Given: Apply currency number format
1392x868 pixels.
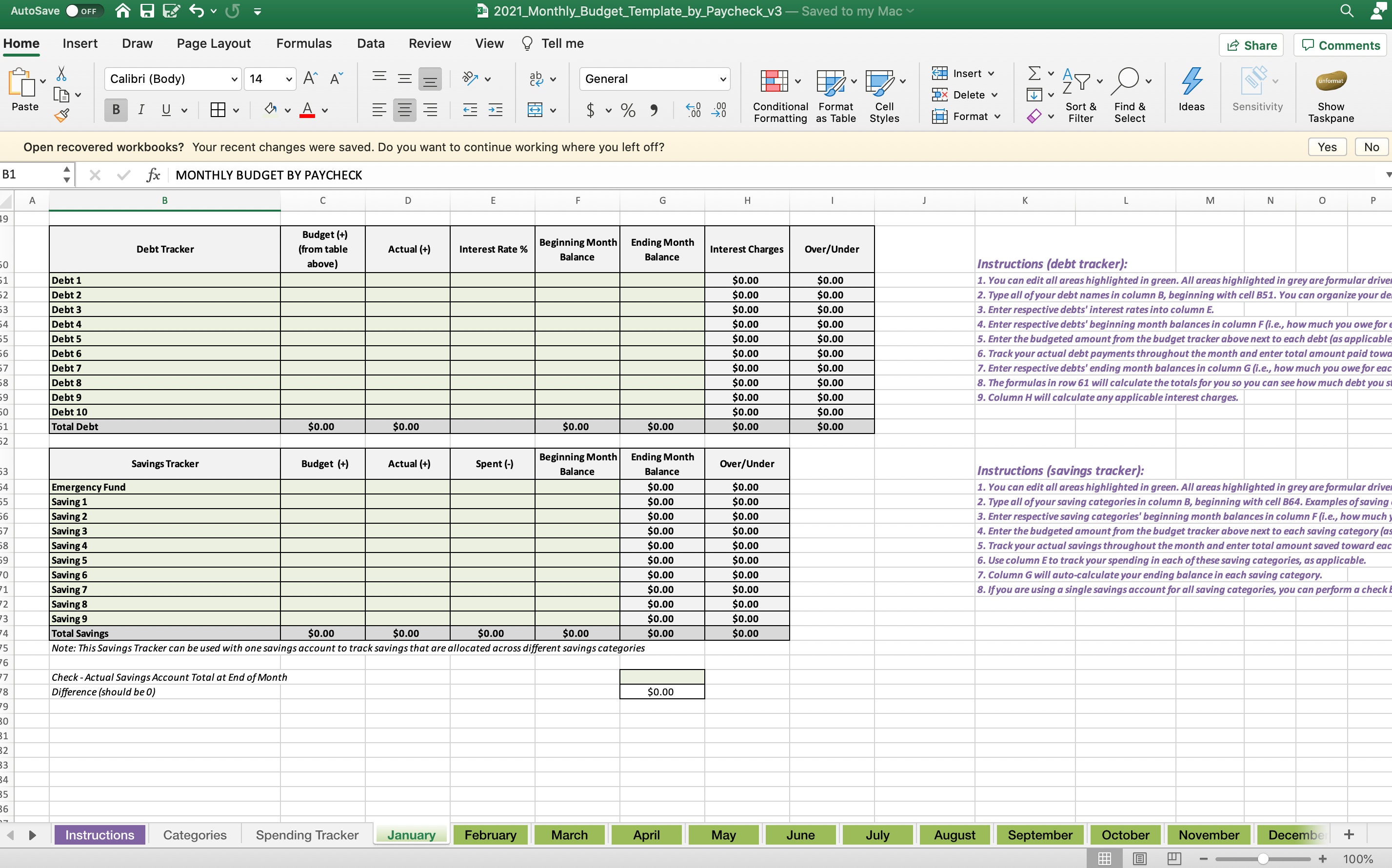Looking at the screenshot, I should pyautogui.click(x=591, y=110).
